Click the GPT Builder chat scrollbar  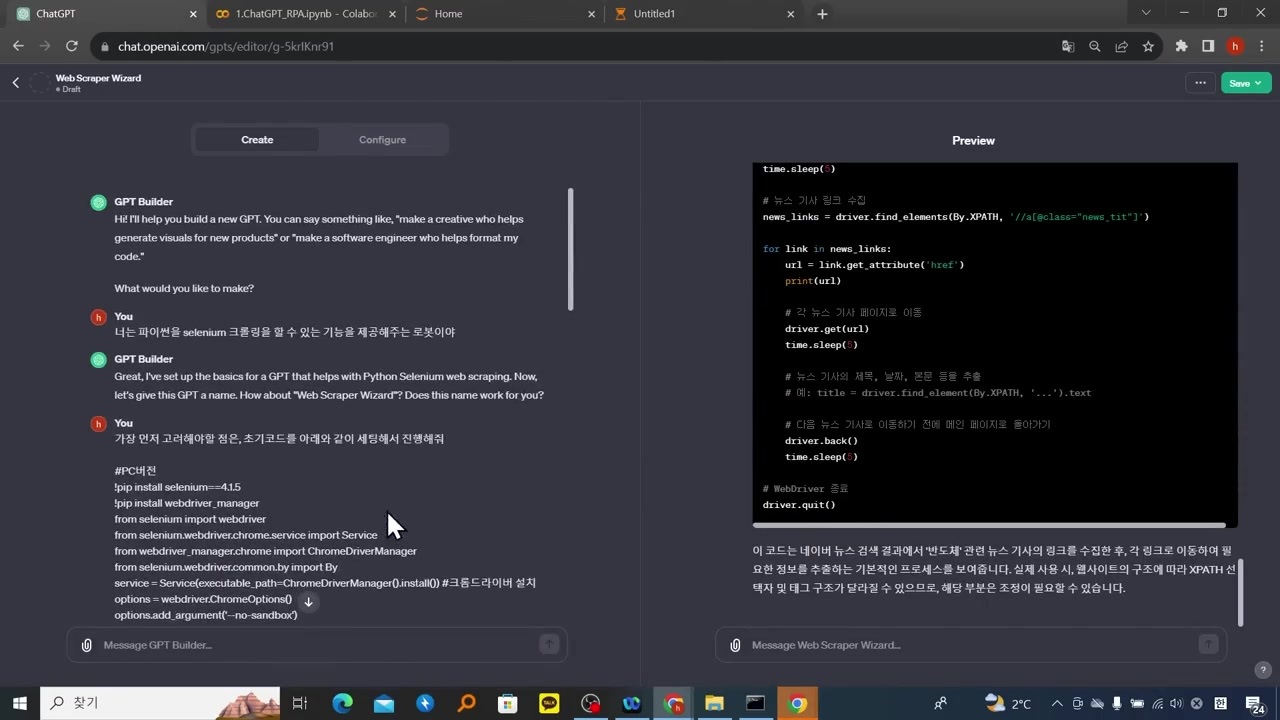tap(571, 249)
